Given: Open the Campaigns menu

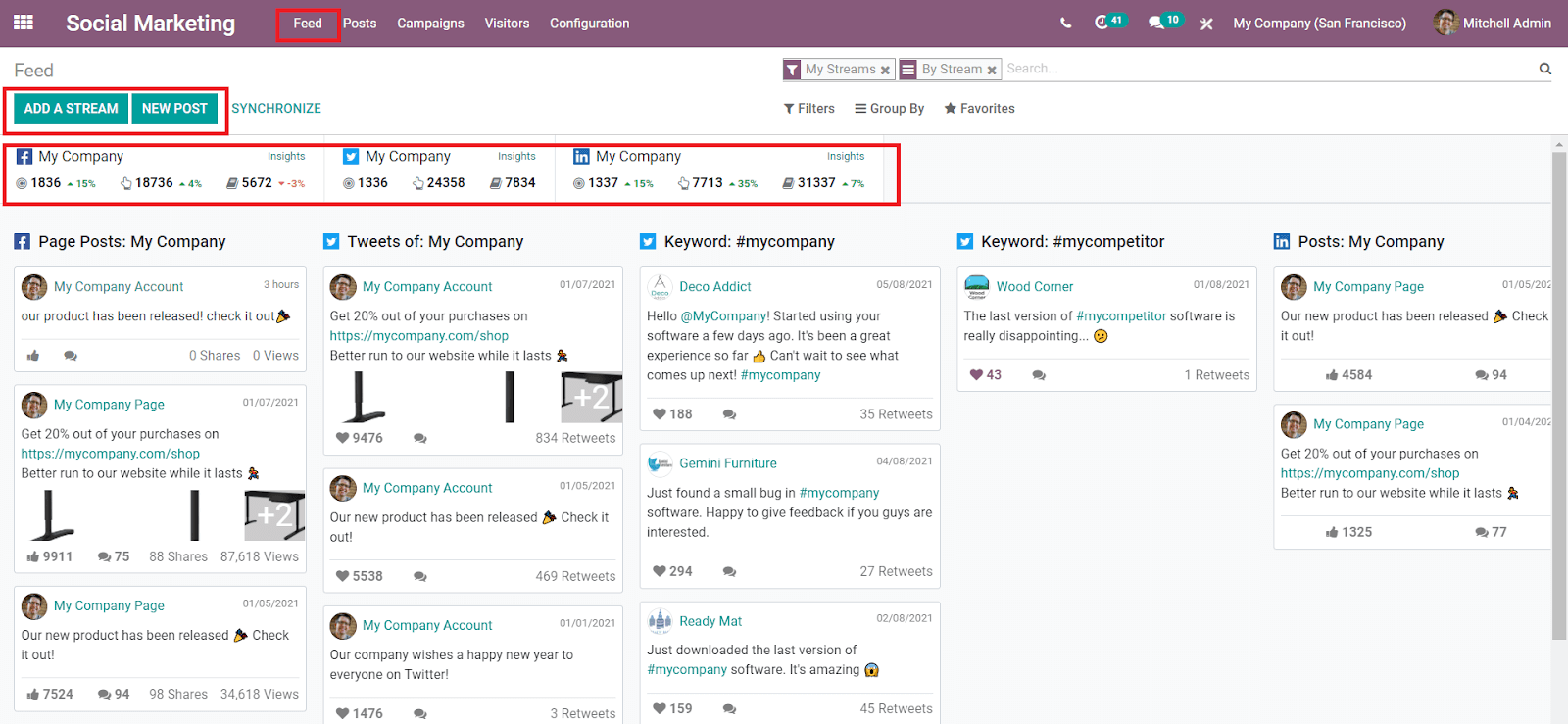Looking at the screenshot, I should (x=430, y=24).
